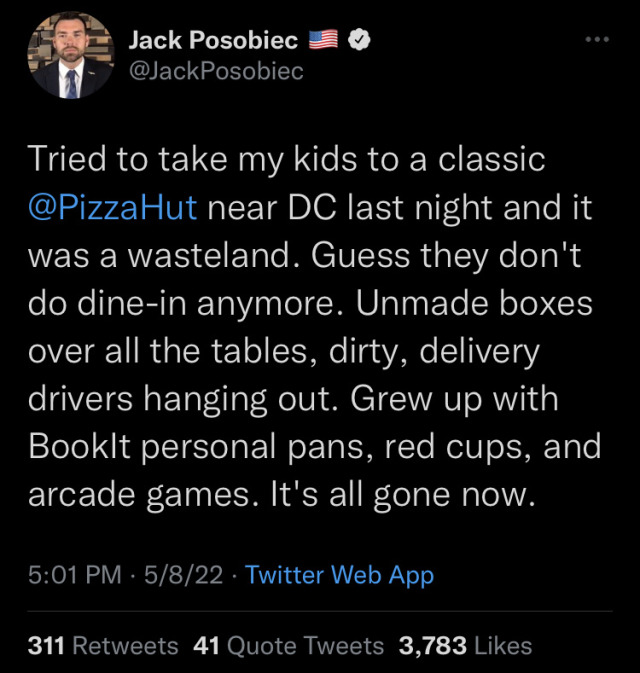Open the @PizzaHut mention link

point(112,210)
